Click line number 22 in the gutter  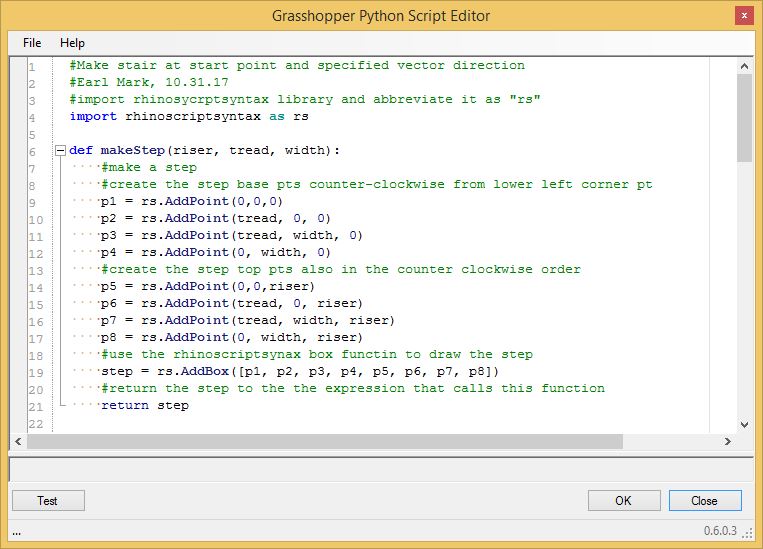pos(36,424)
